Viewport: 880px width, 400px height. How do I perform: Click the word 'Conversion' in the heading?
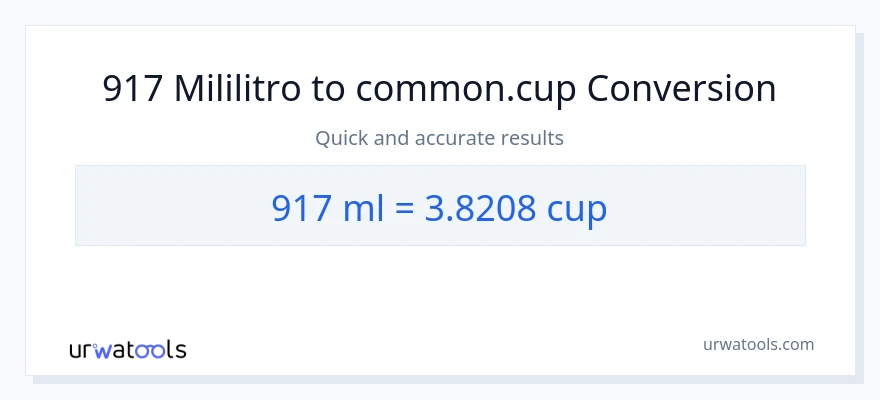[682, 89]
